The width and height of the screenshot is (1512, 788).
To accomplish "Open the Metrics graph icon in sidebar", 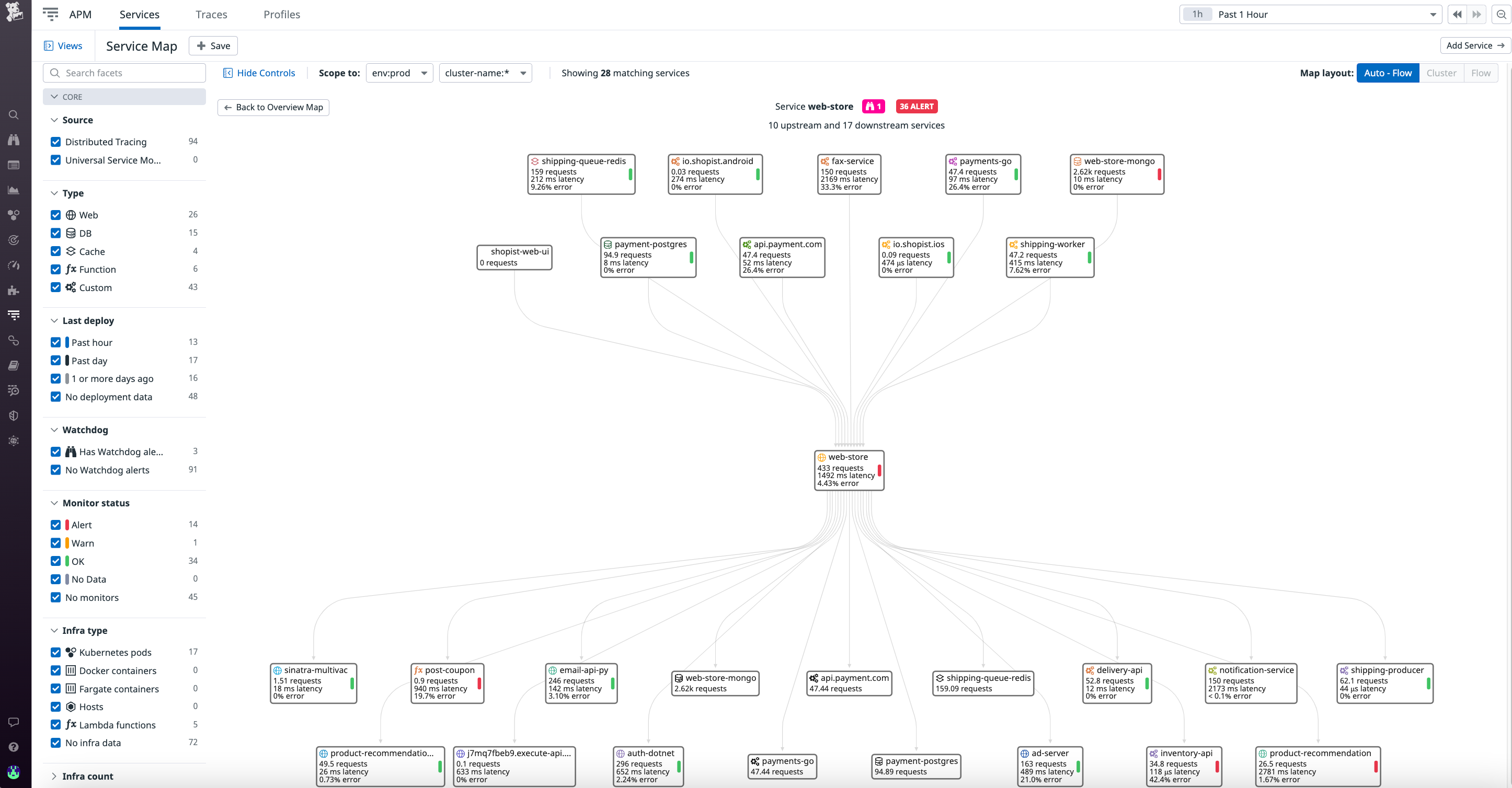I will coord(14,190).
